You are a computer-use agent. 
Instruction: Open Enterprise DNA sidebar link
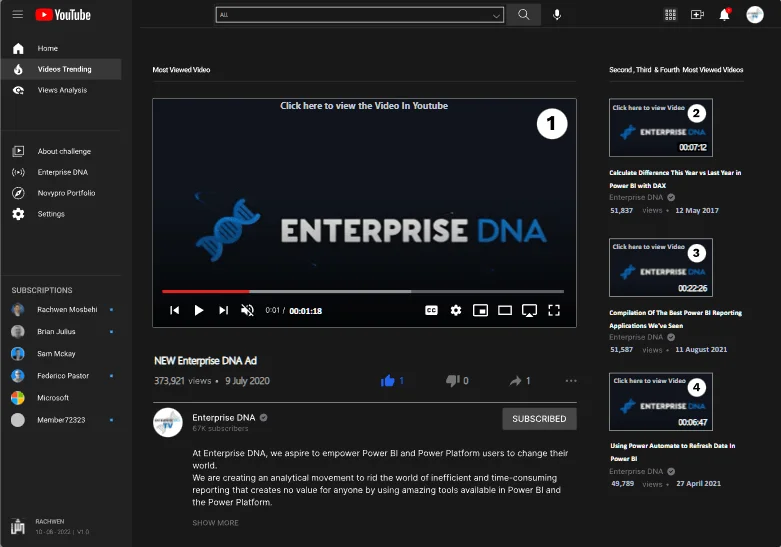[61, 172]
